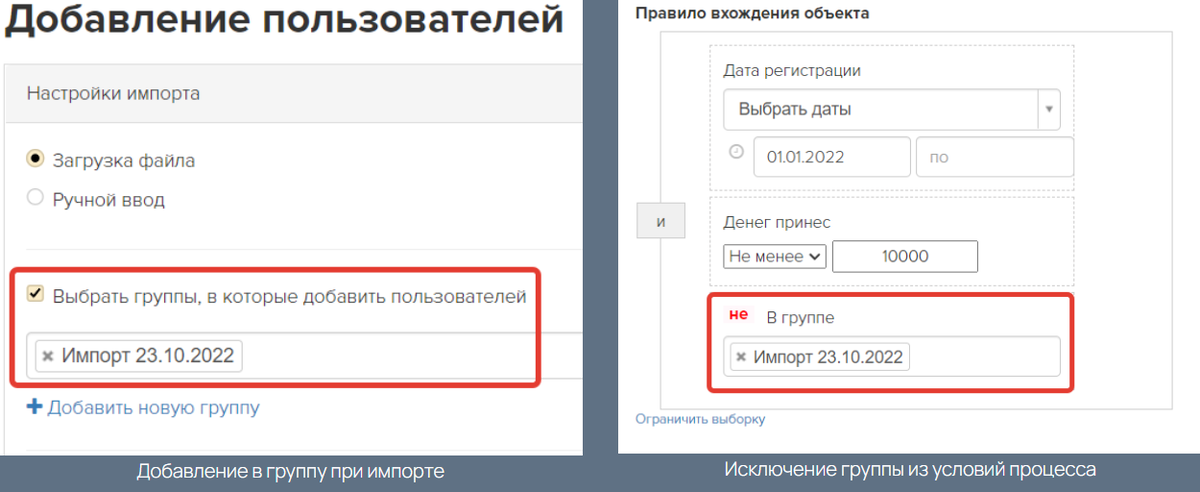Click the clock icon beside the start date
The width and height of the screenshot is (1200, 492).
pyautogui.click(x=737, y=152)
